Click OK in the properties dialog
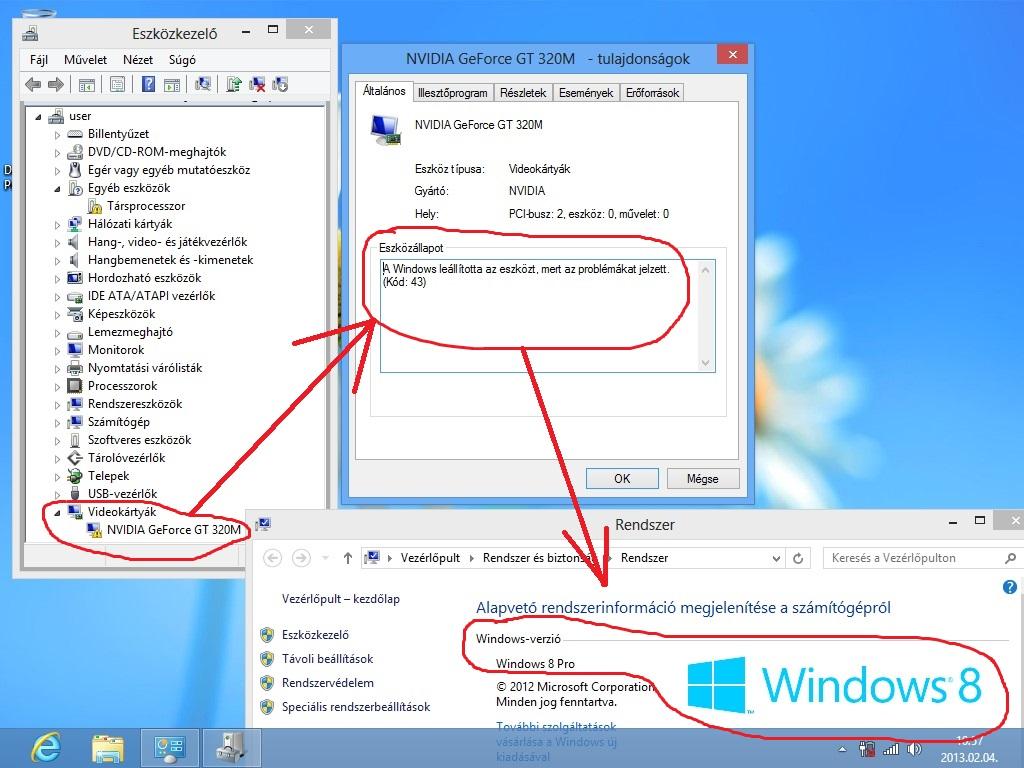The image size is (1024, 768). 622,479
